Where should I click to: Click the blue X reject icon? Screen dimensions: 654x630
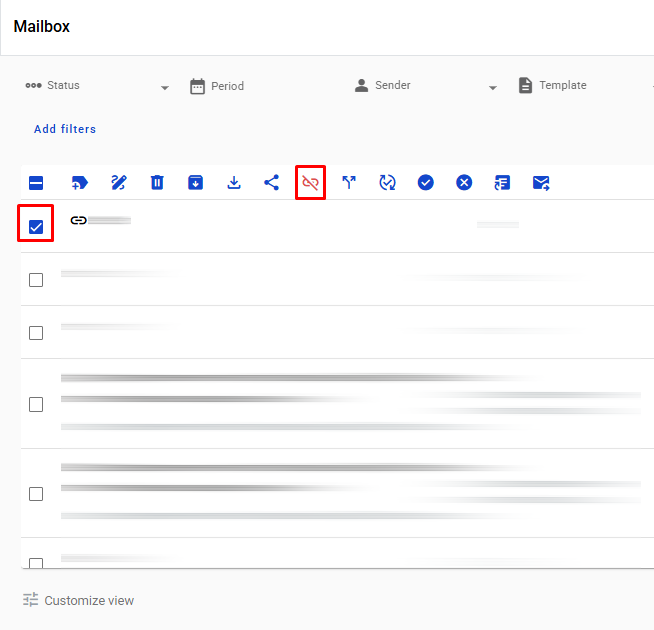(464, 183)
